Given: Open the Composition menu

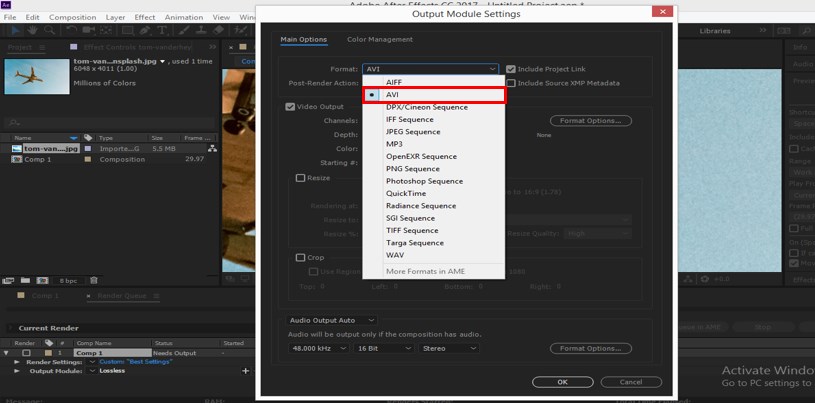Looking at the screenshot, I should pos(72,17).
